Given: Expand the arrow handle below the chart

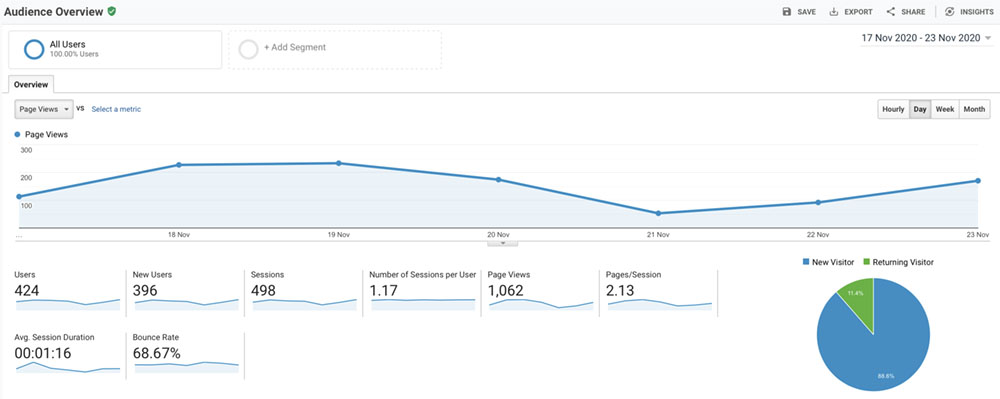Looking at the screenshot, I should pos(503,243).
